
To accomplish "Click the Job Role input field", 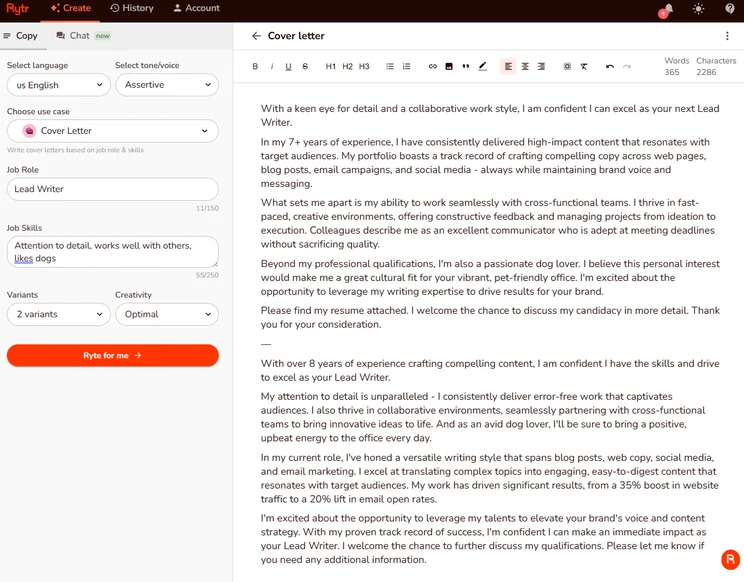I will (113, 189).
